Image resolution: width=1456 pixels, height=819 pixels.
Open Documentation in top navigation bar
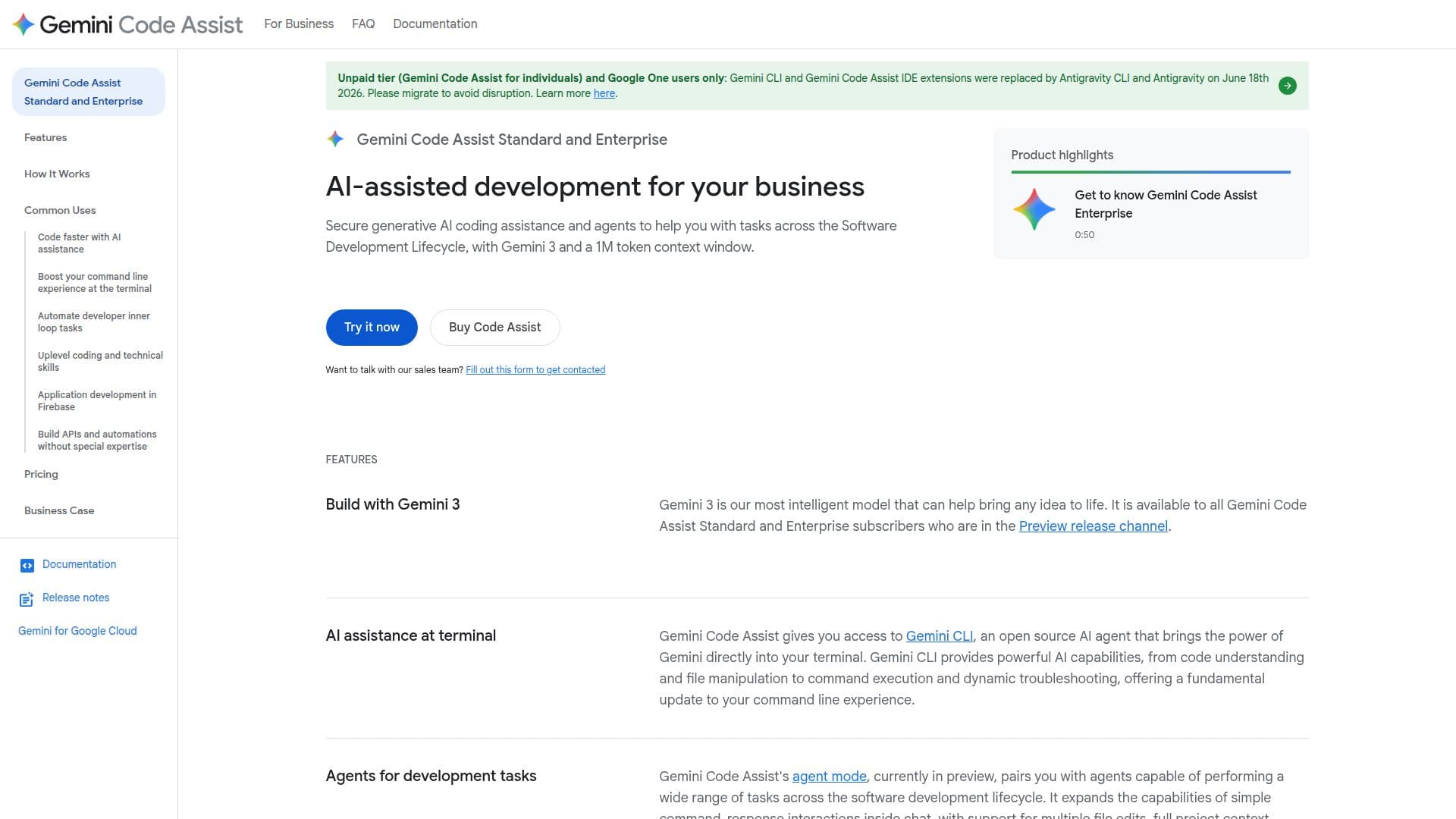(x=435, y=24)
